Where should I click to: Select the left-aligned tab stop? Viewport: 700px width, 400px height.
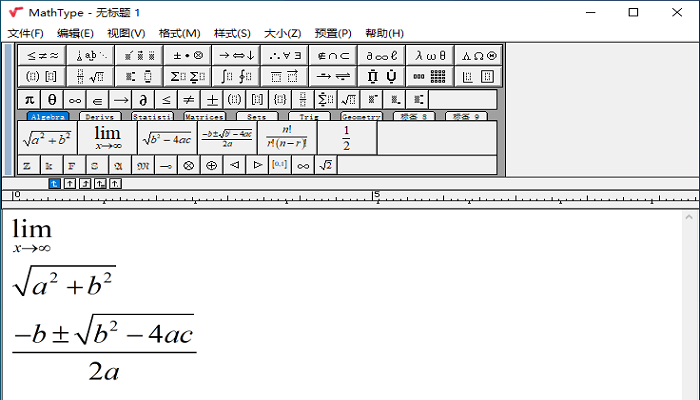click(x=54, y=183)
